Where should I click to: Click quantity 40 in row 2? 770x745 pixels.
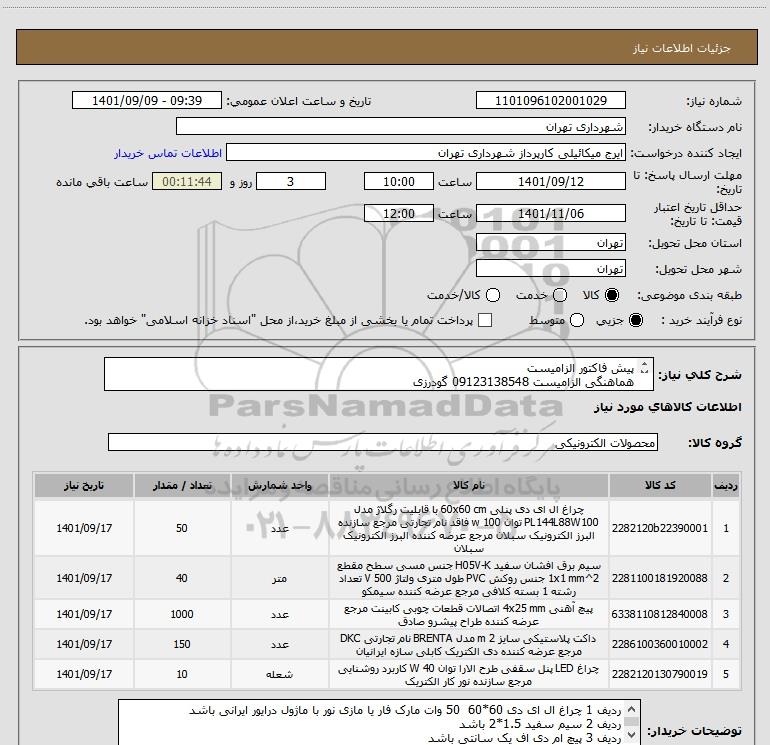182,578
